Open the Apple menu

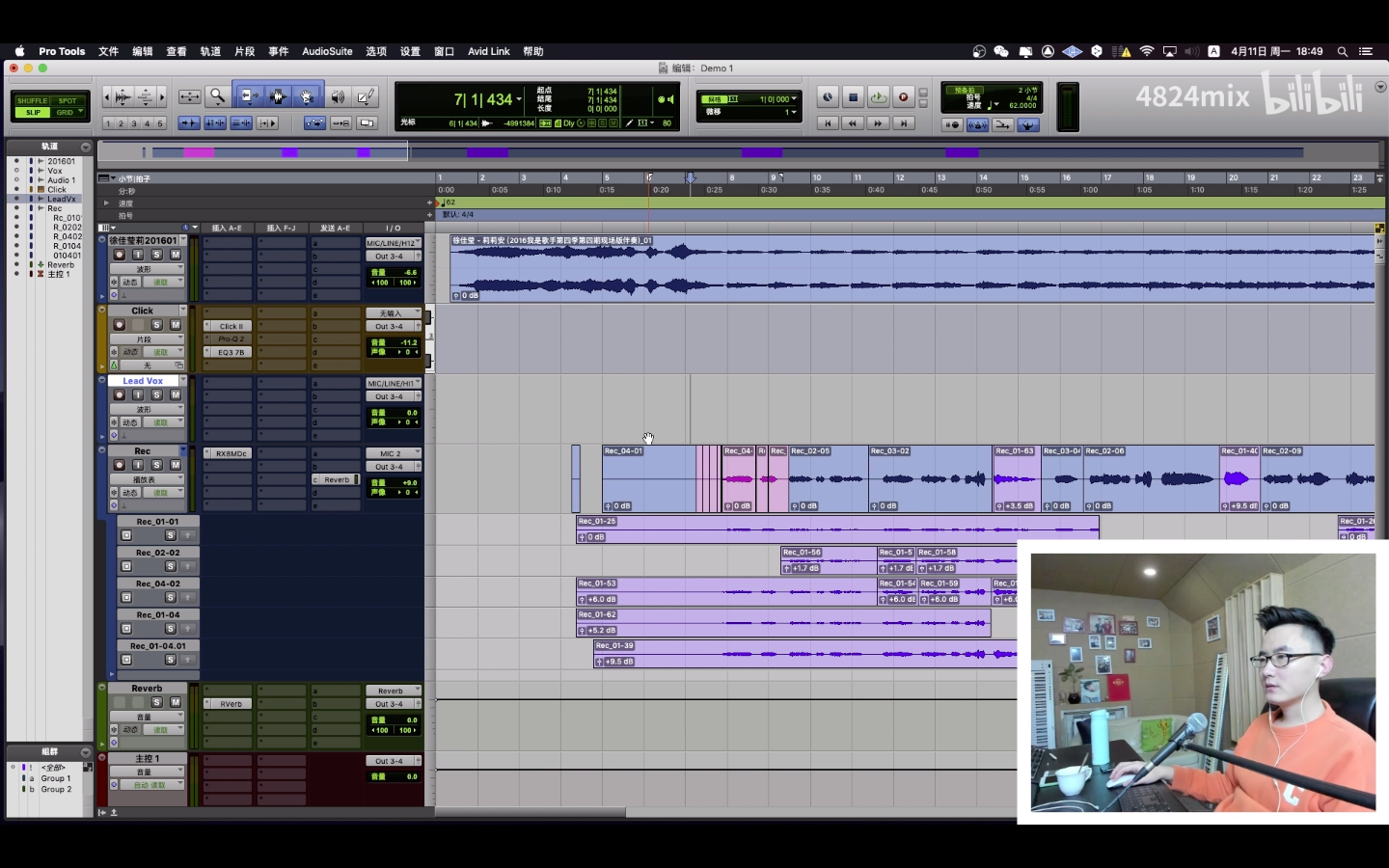[x=19, y=51]
